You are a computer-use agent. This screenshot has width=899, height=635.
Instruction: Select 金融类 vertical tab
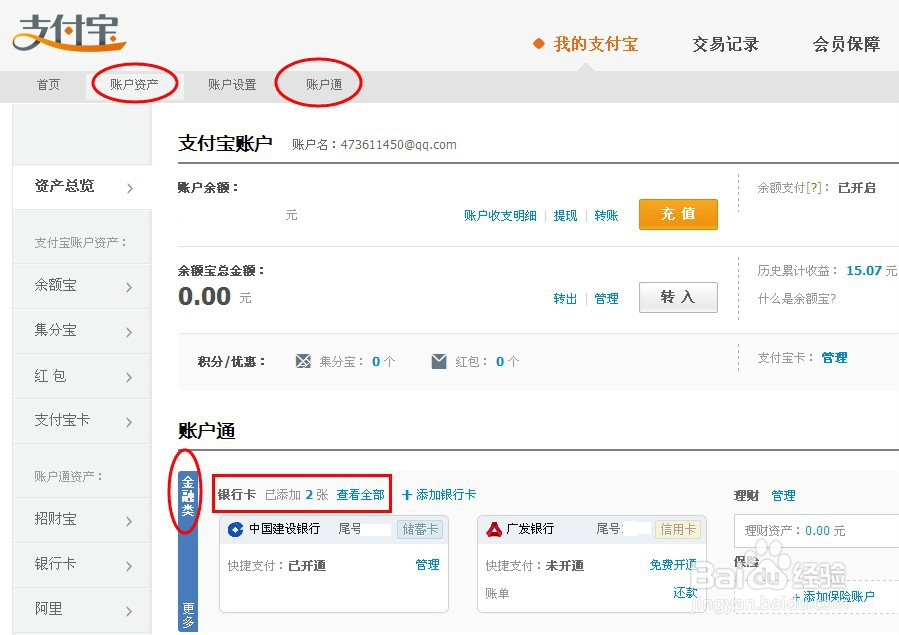188,496
